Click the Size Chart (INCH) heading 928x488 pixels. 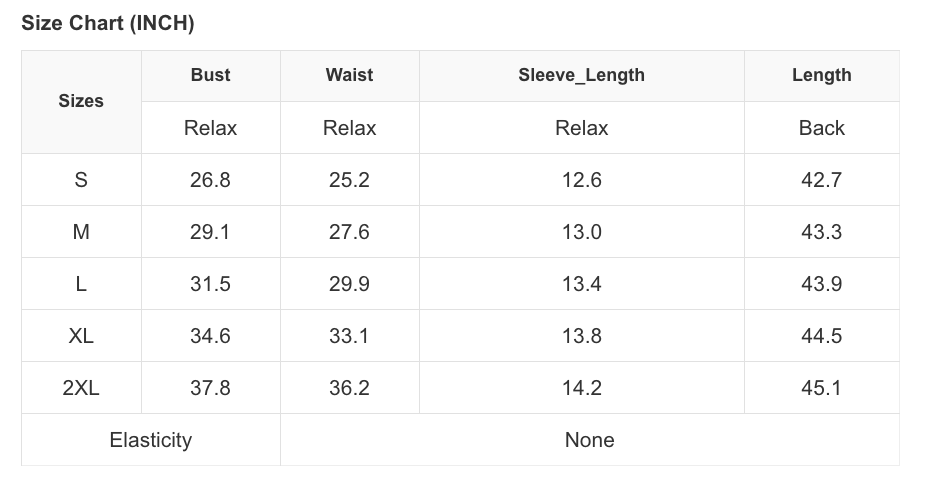108,23
